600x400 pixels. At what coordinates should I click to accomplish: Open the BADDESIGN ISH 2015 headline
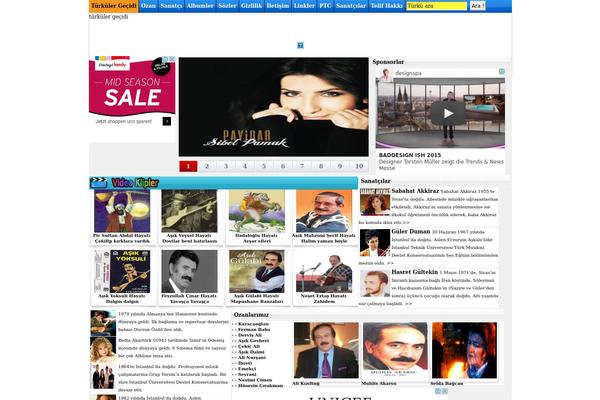410,155
